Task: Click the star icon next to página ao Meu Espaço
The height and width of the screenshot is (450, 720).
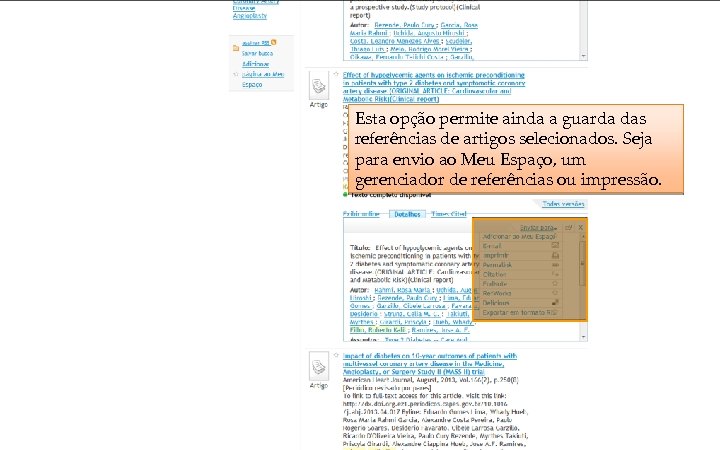Action: [x=236, y=74]
